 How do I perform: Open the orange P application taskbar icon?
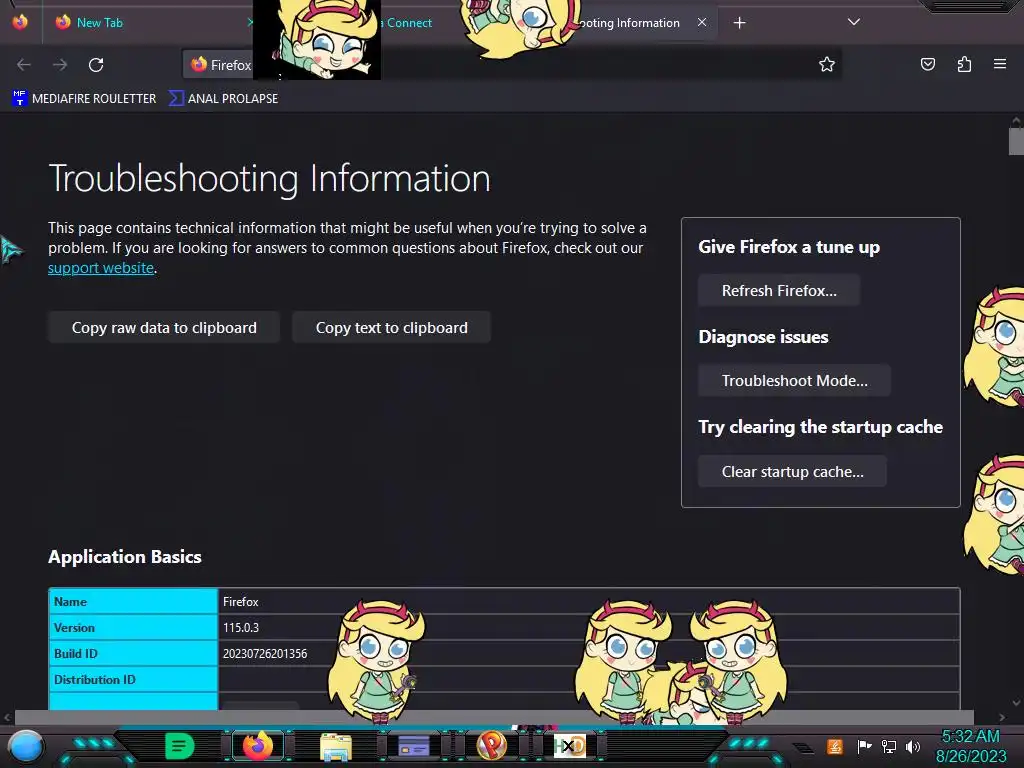click(492, 746)
